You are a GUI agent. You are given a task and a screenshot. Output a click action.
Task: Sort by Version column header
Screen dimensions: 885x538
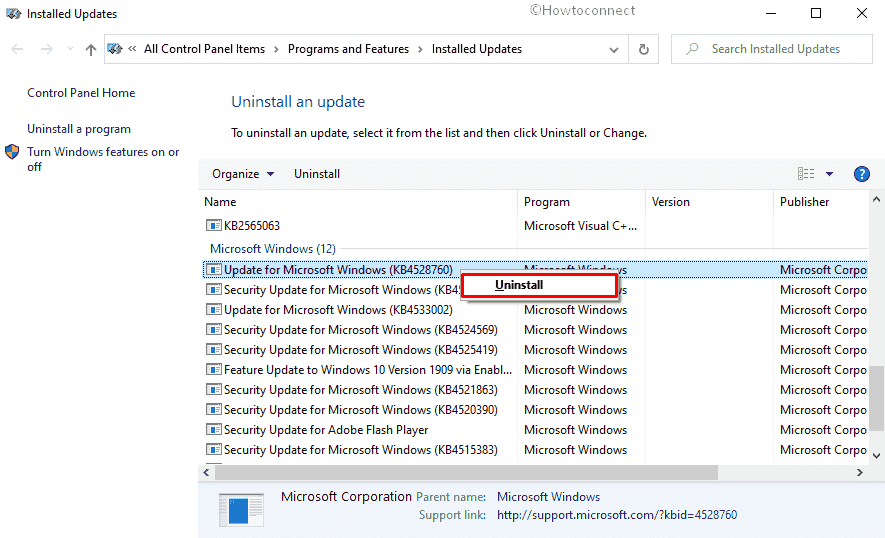(709, 202)
